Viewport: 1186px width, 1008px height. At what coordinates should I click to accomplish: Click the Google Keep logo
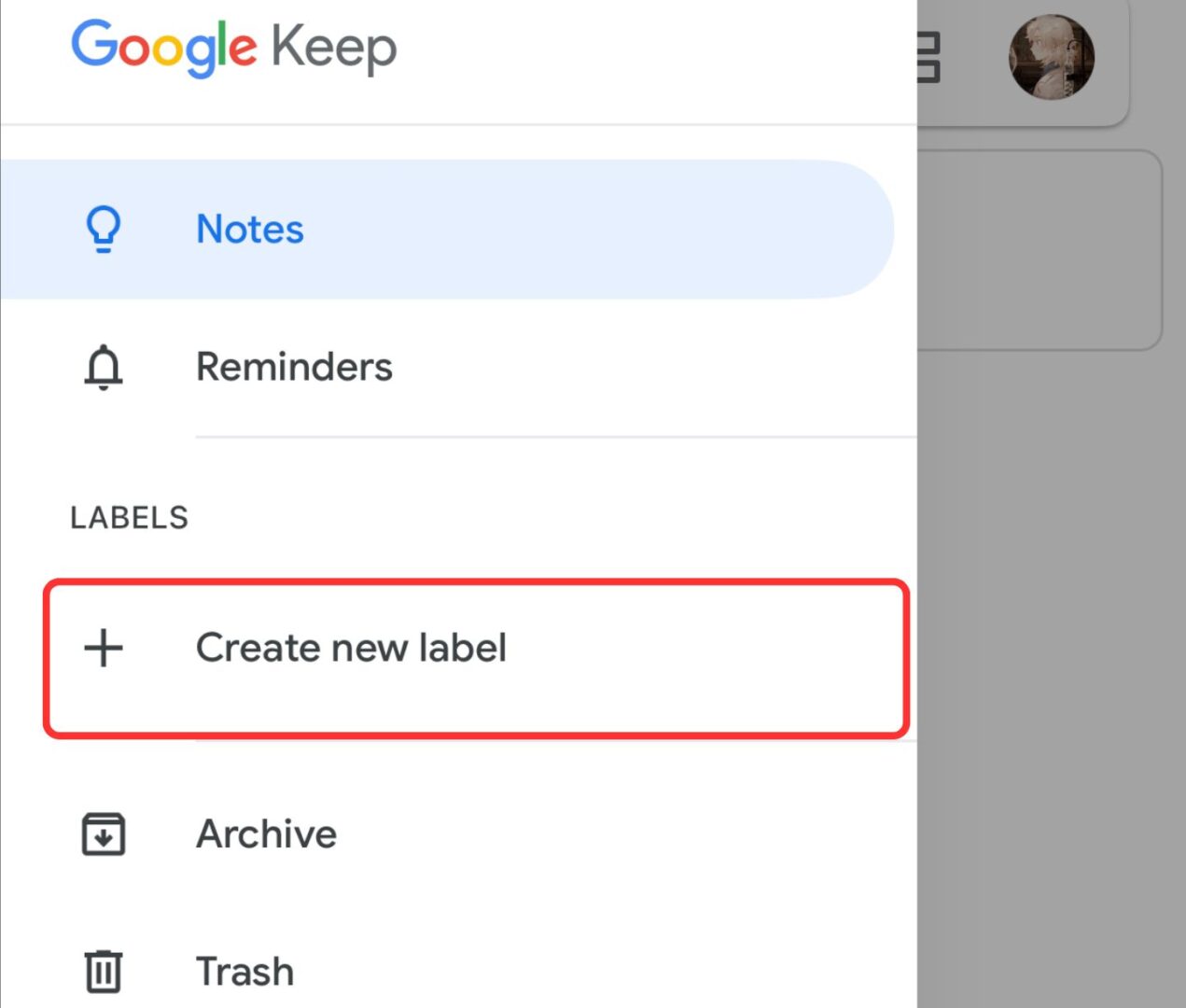[x=233, y=47]
